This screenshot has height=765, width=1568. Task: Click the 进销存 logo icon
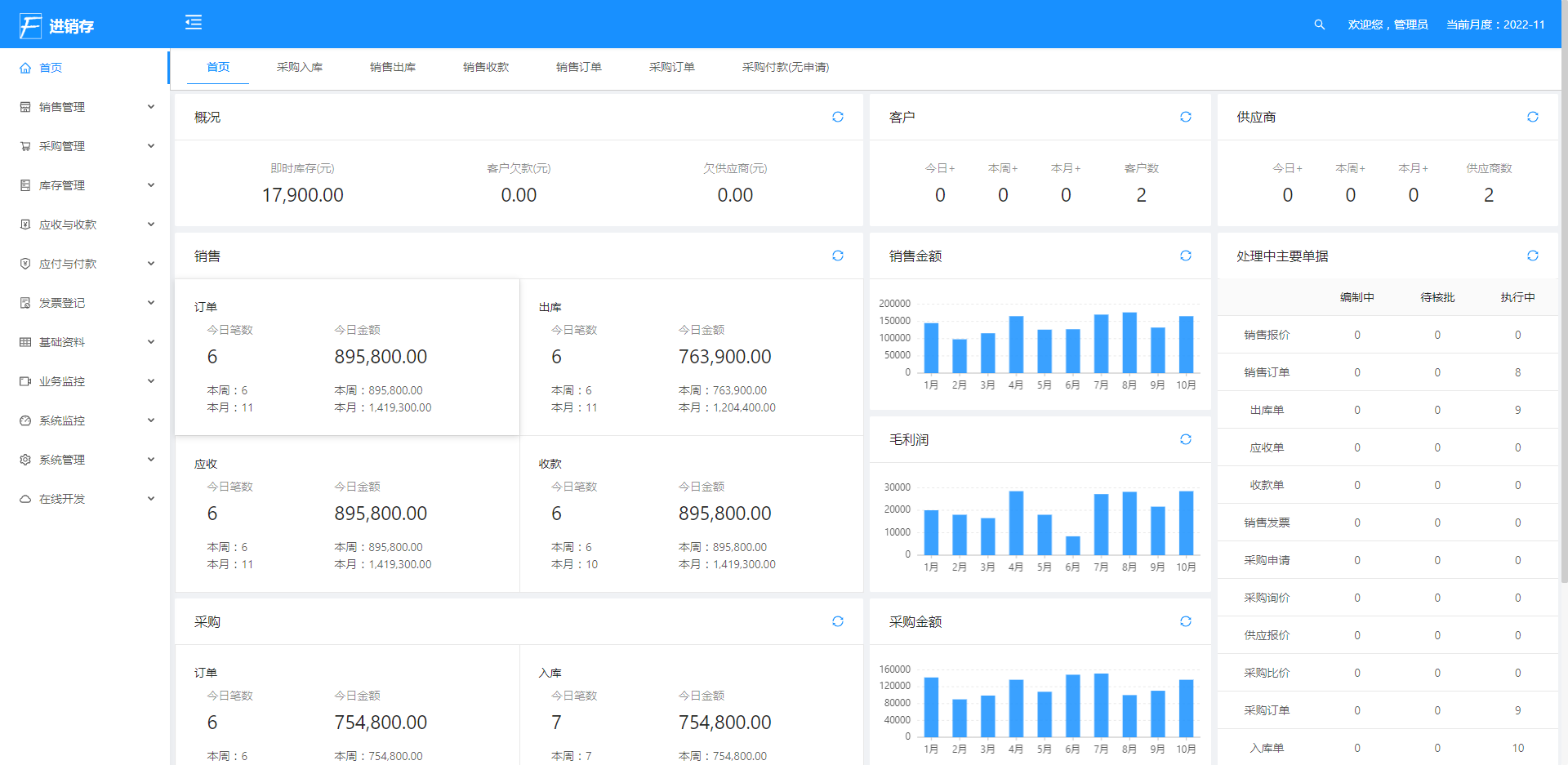coord(30,26)
